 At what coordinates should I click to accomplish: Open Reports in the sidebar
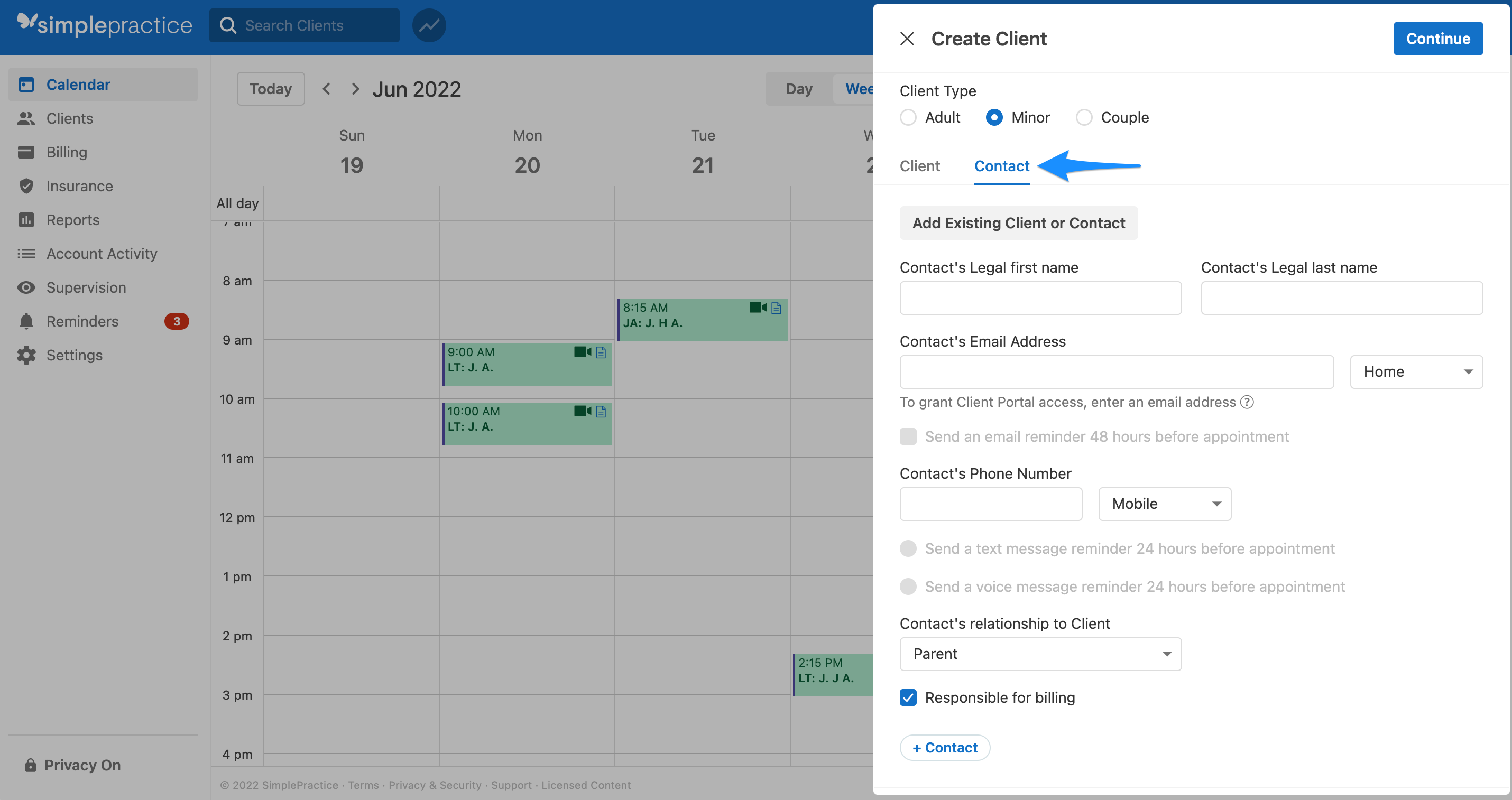click(103, 220)
